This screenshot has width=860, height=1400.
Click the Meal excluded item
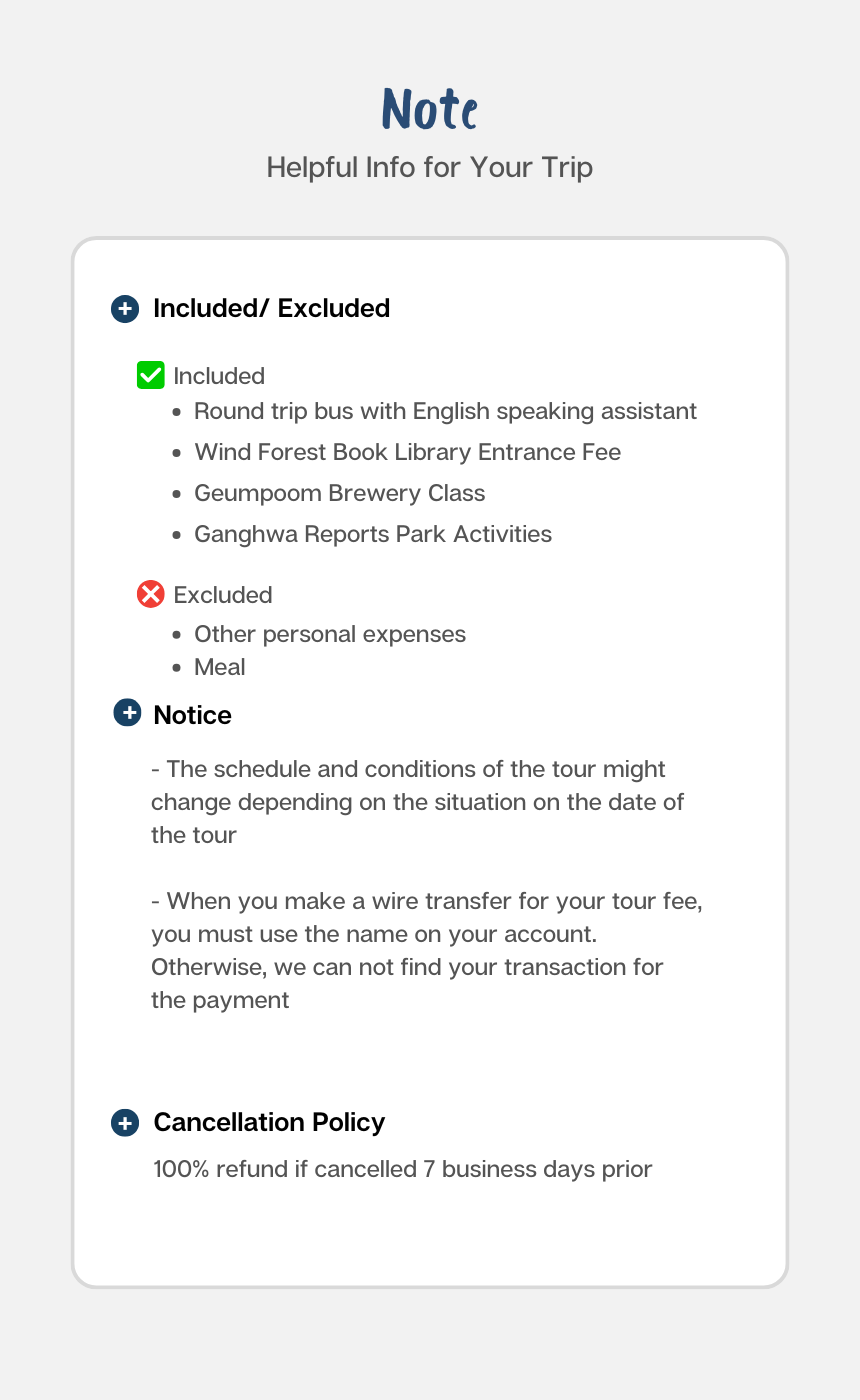click(x=220, y=667)
